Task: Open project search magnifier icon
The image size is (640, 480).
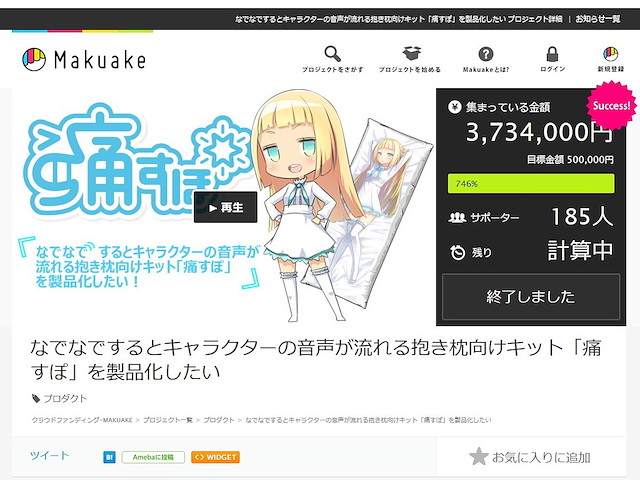Action: pyautogui.click(x=332, y=54)
